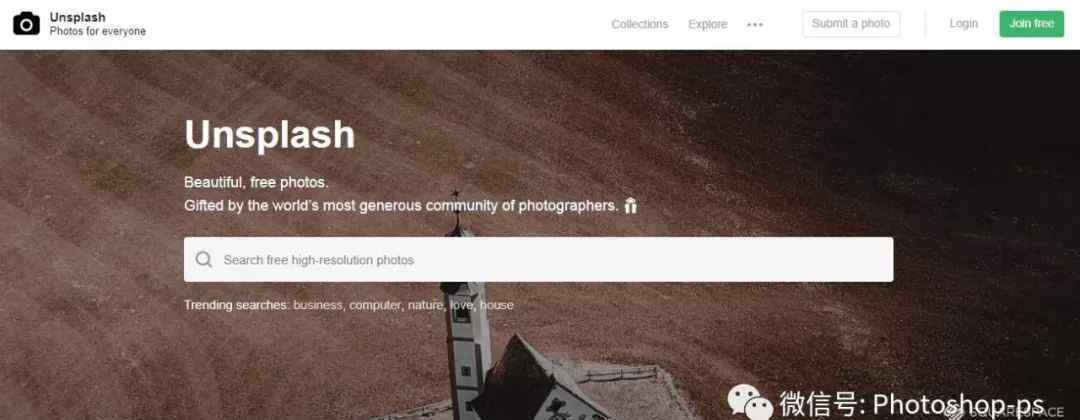Select the nature trending search
The width and height of the screenshot is (1080, 420).
pos(425,305)
